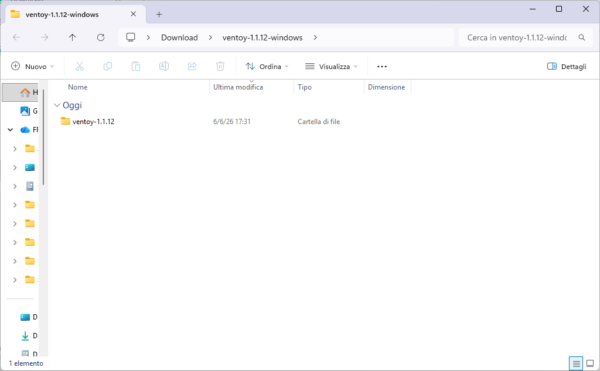Sort by Nome column header
This screenshot has height=371, width=600.
pyautogui.click(x=78, y=87)
